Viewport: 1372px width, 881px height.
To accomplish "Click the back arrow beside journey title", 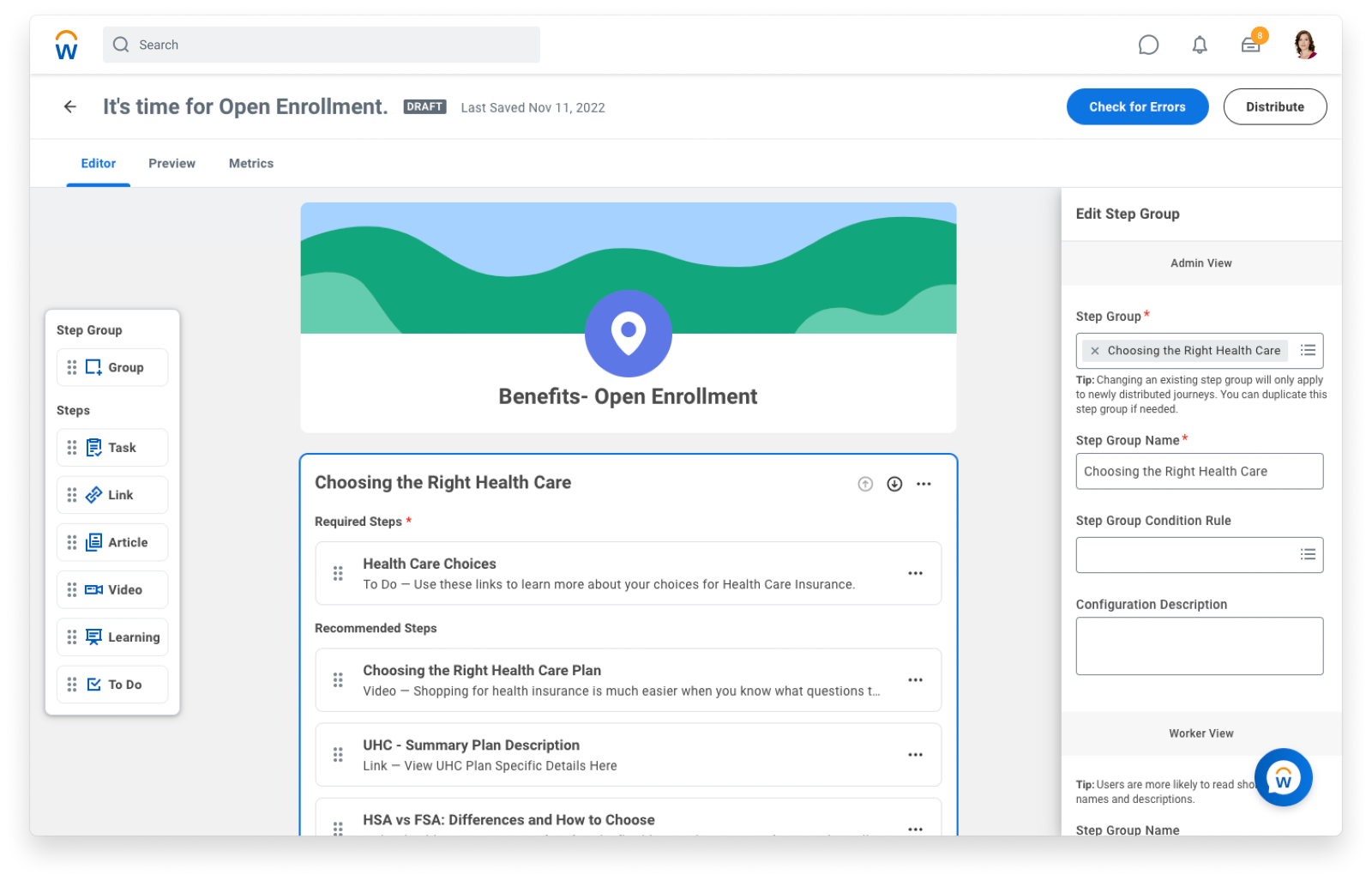I will coord(70,107).
